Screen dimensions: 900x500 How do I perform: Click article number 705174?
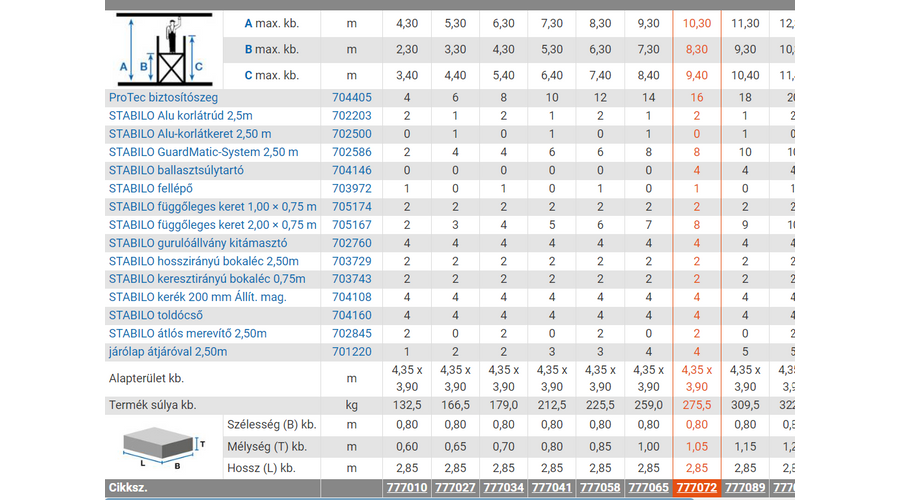pos(352,207)
